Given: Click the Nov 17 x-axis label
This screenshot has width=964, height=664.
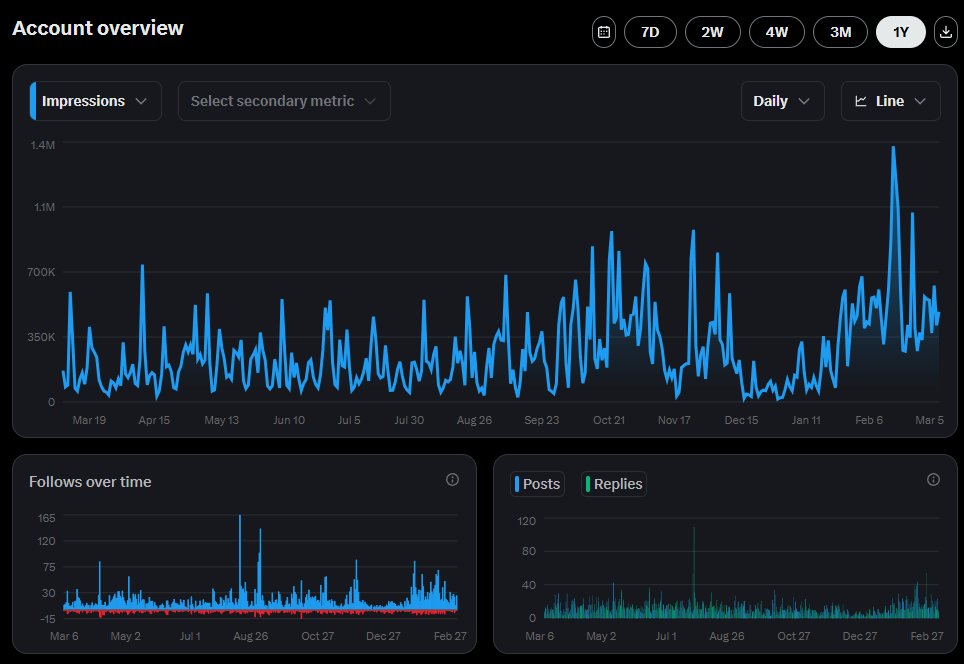Looking at the screenshot, I should [x=674, y=420].
